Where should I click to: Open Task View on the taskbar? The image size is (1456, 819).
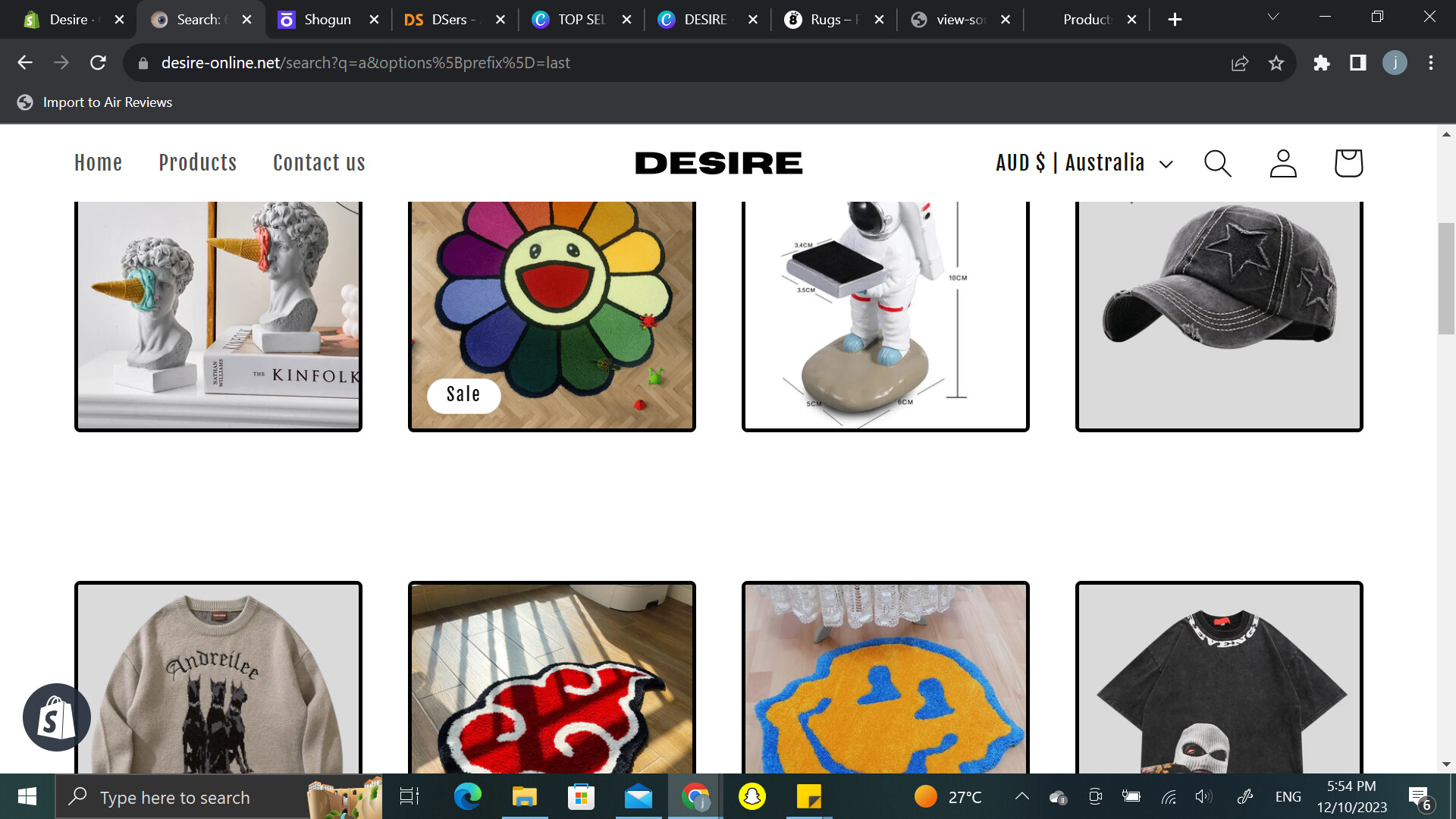[409, 797]
